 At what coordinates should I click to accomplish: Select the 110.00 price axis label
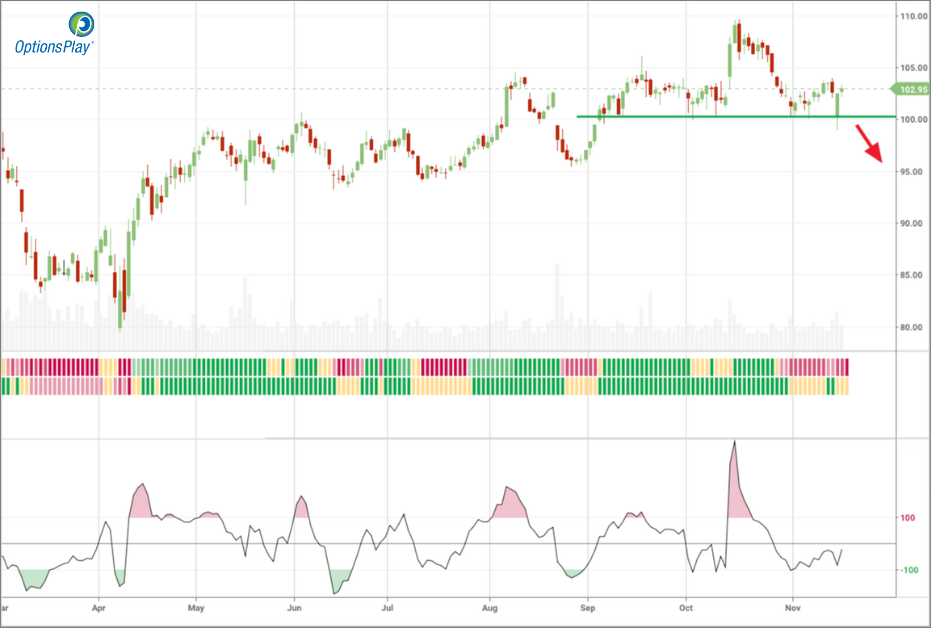pos(912,17)
